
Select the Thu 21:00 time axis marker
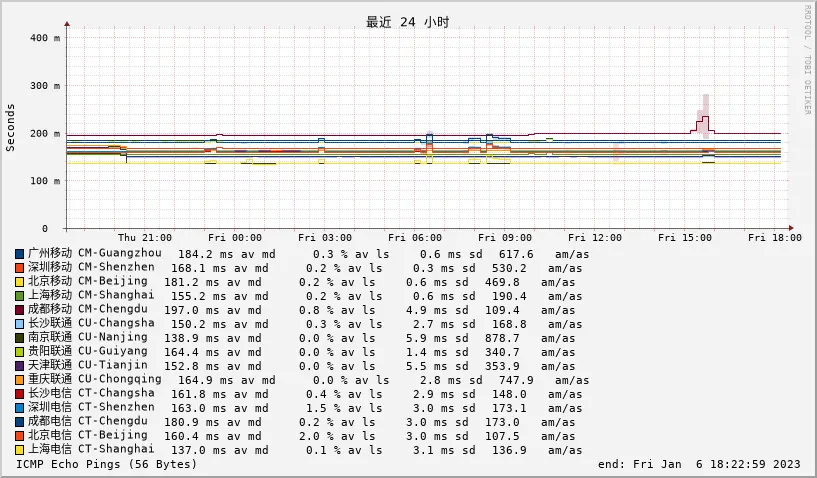145,238
